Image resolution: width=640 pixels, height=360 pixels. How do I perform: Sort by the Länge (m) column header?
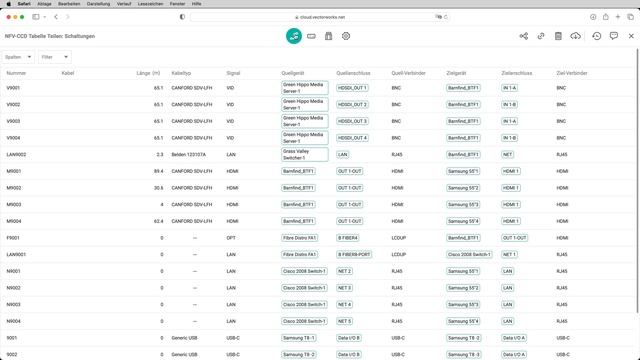(x=148, y=73)
